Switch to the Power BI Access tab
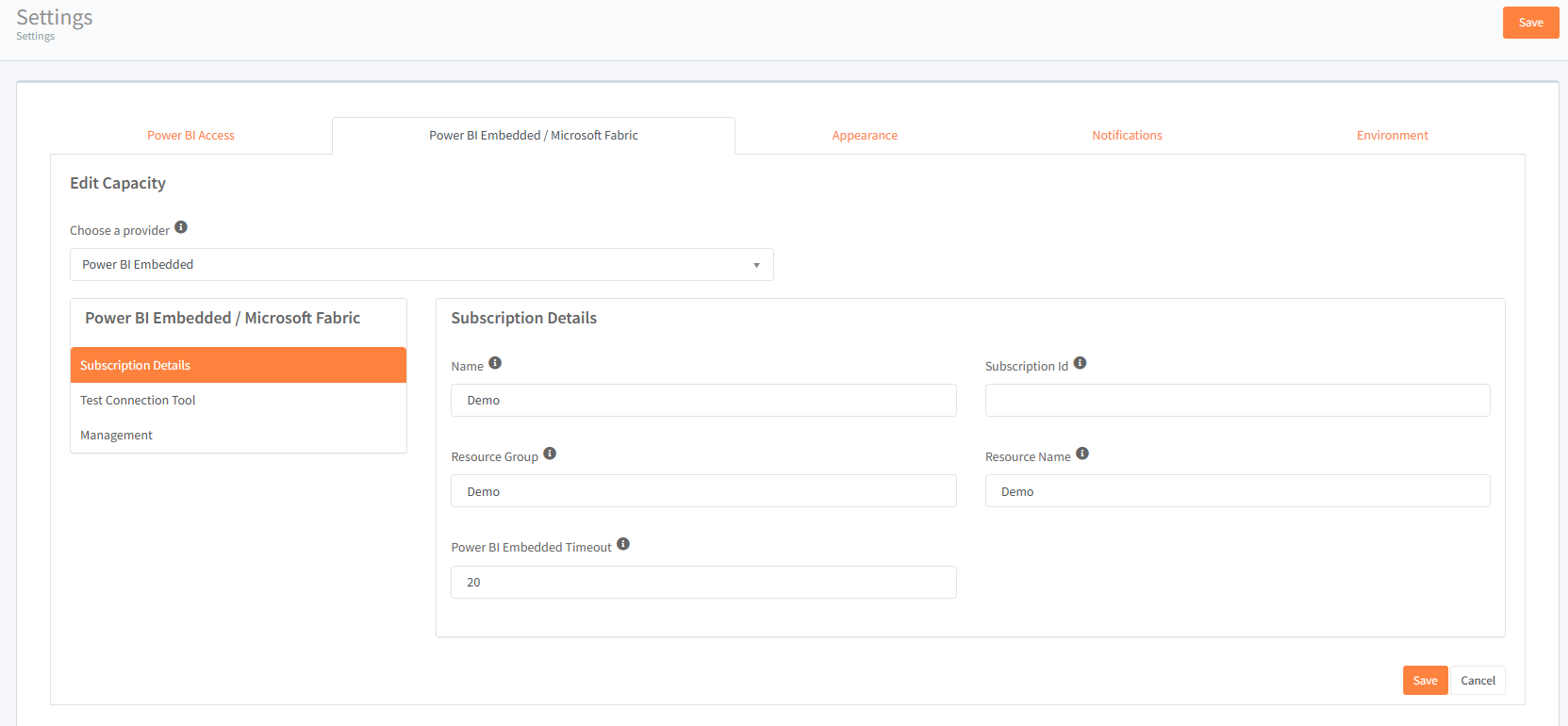 [x=190, y=136]
